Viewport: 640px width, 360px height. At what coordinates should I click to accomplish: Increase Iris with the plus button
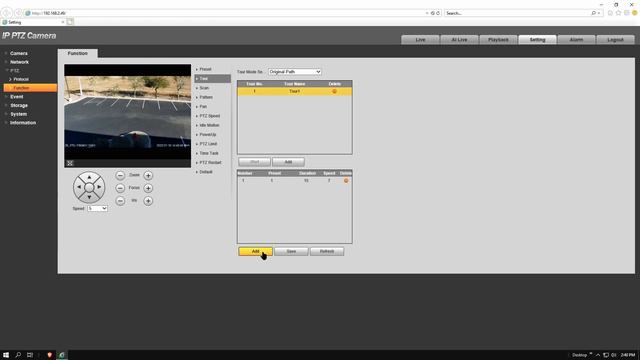148,201
